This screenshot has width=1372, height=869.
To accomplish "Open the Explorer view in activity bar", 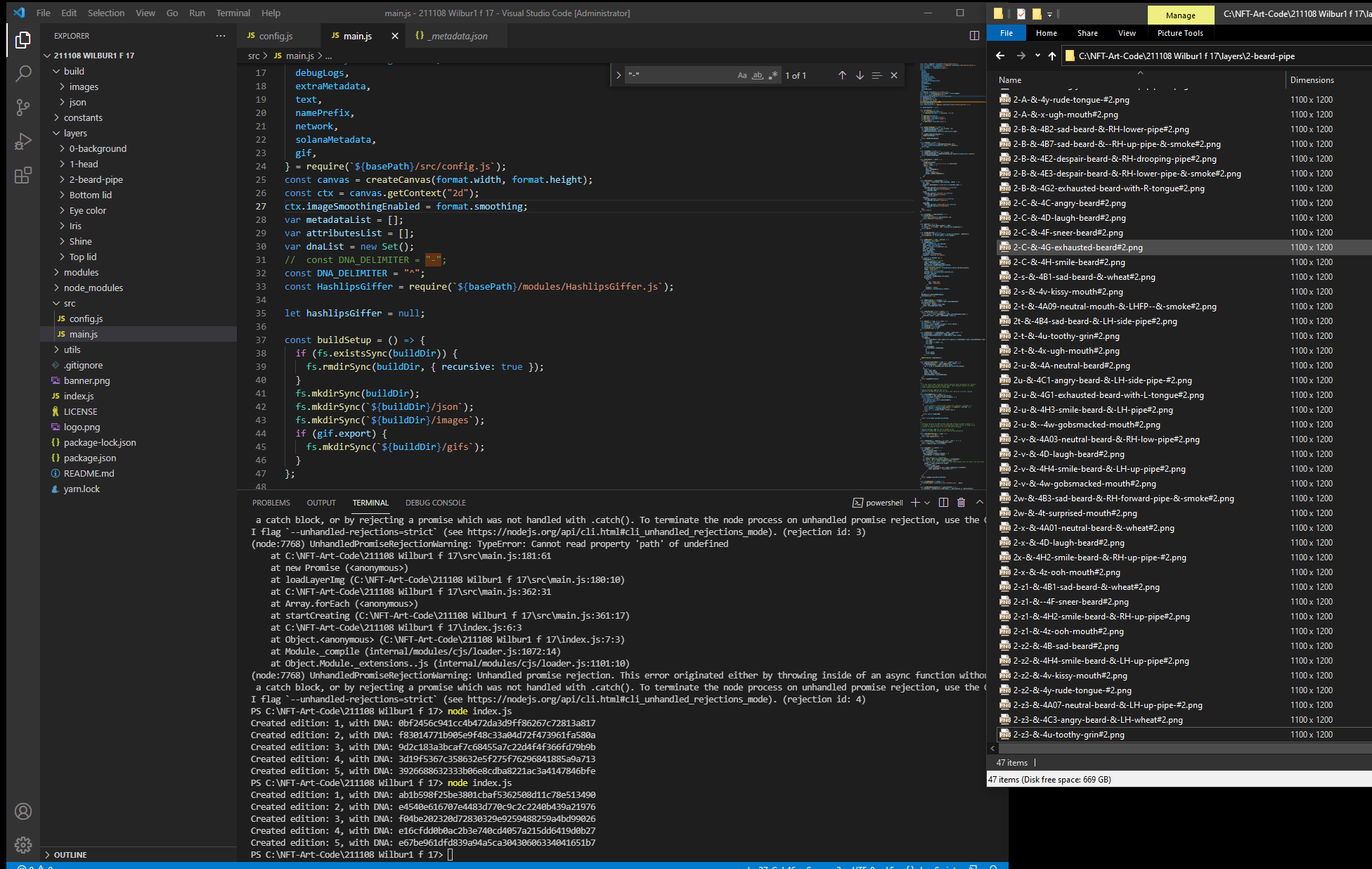I will coord(23,40).
